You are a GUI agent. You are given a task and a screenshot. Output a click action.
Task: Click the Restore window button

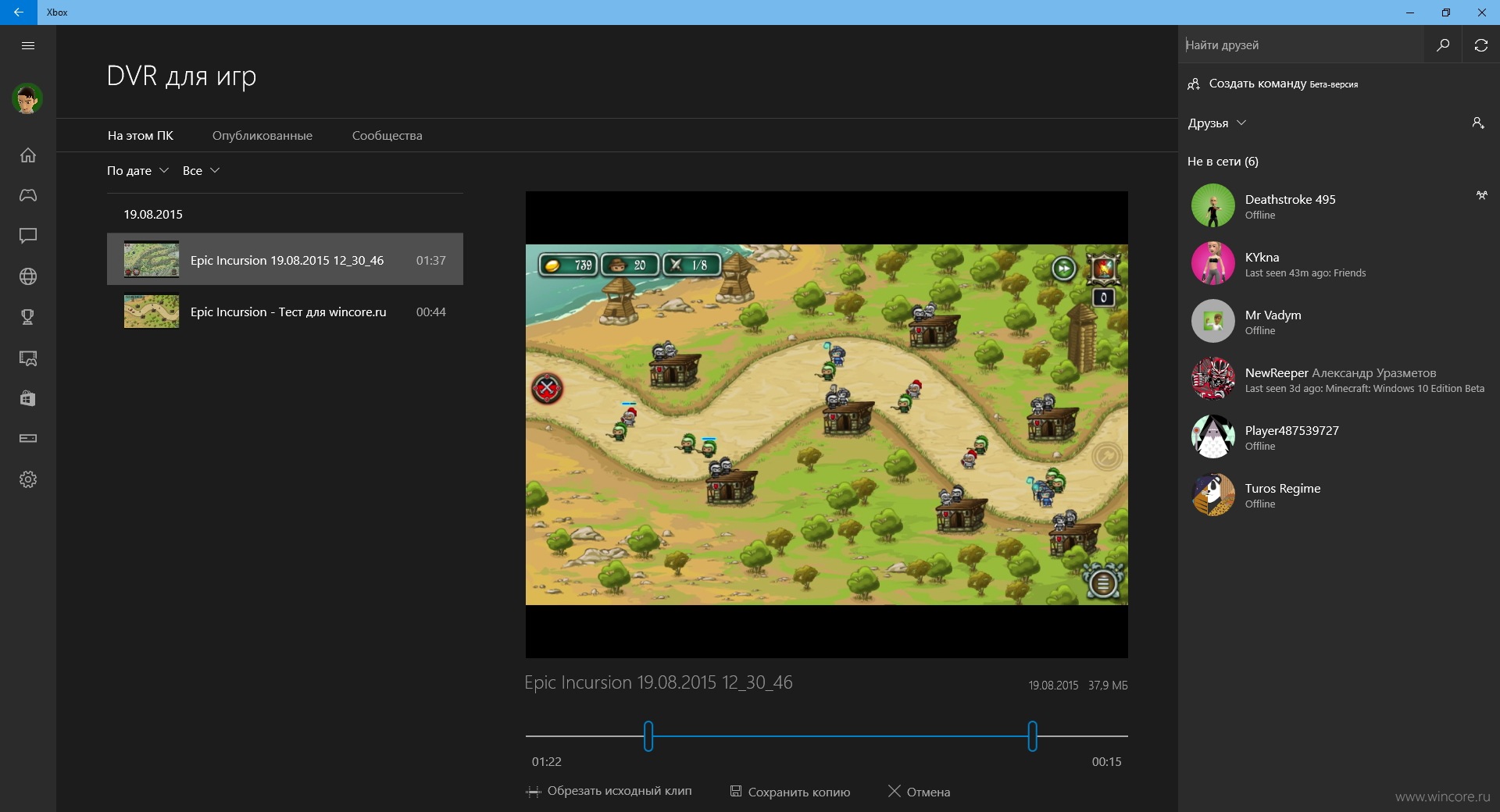click(x=1446, y=12)
